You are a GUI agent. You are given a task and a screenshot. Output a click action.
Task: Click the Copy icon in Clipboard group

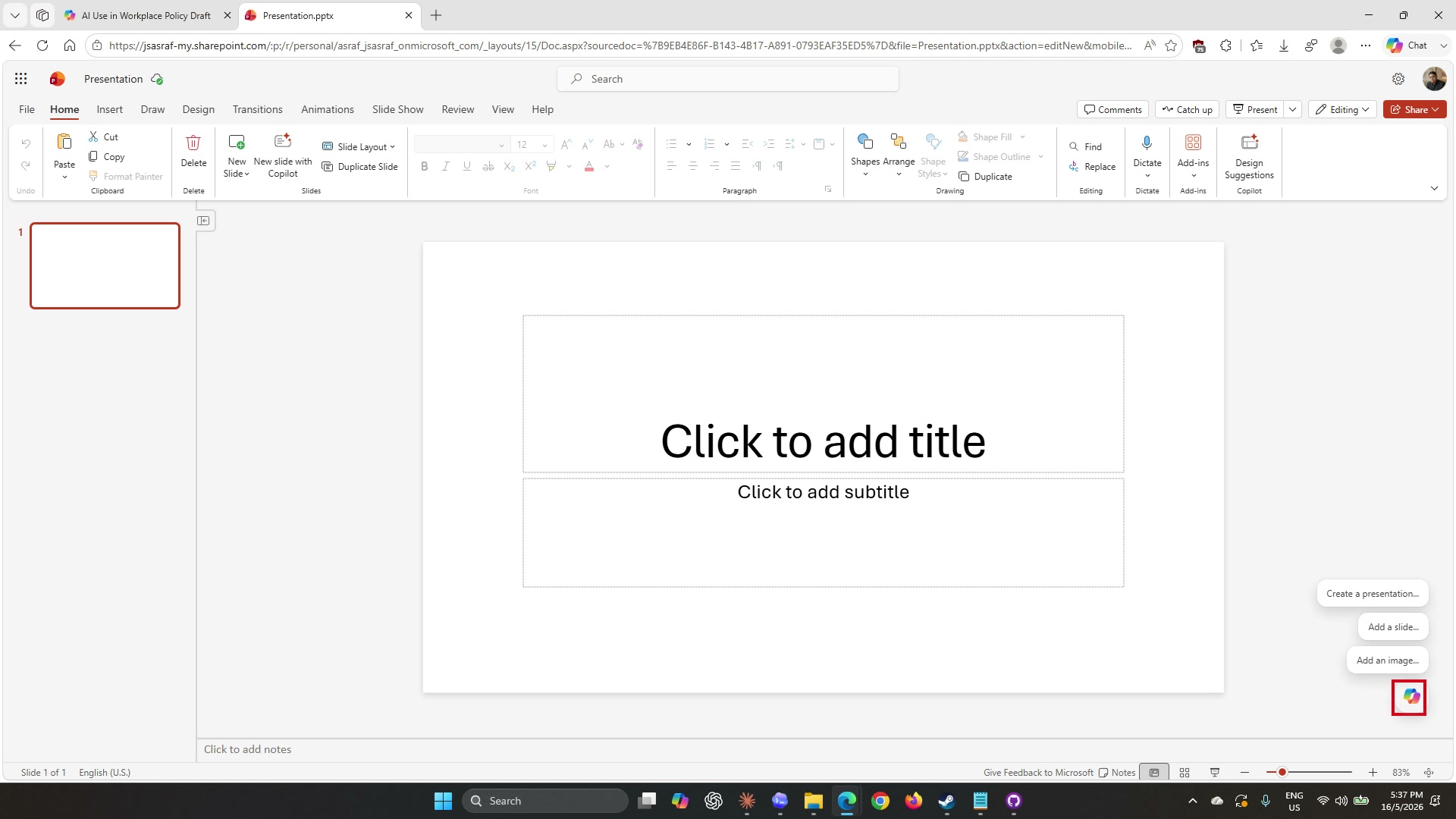(93, 156)
